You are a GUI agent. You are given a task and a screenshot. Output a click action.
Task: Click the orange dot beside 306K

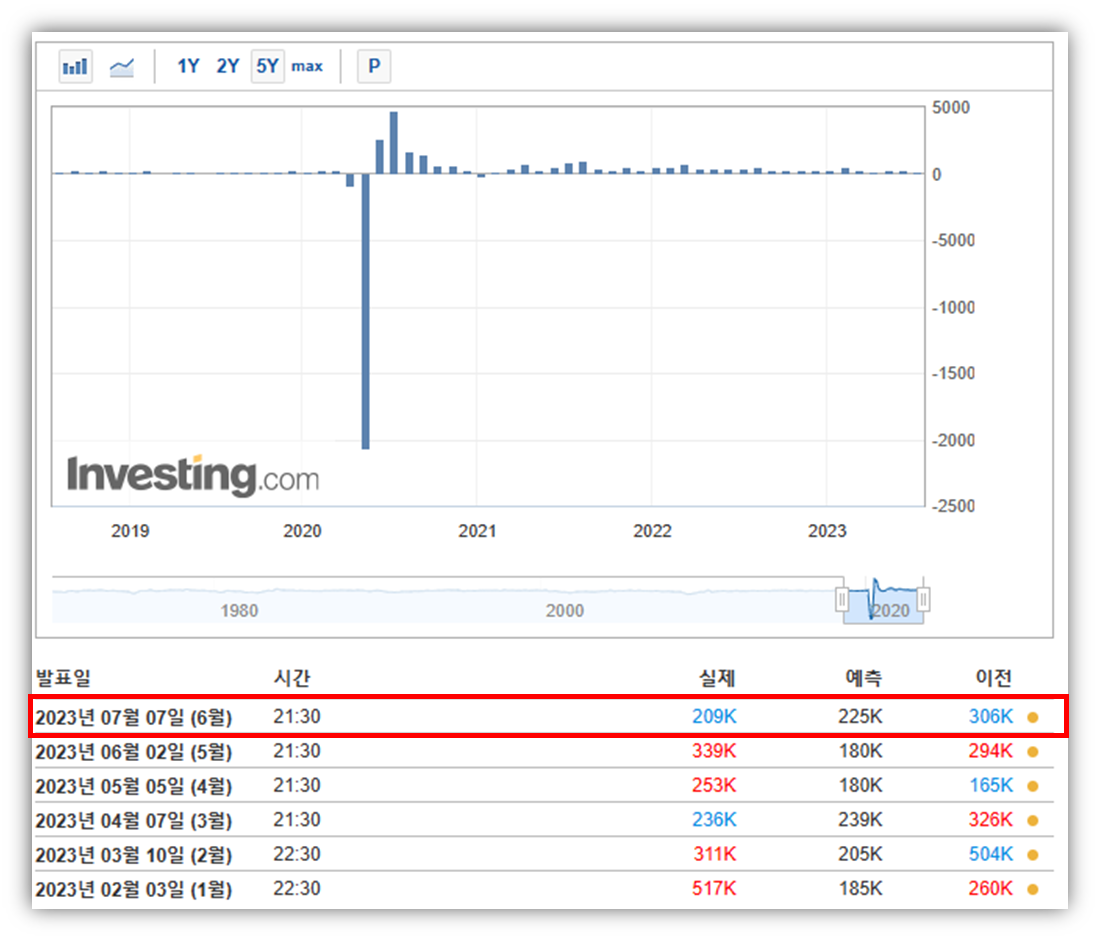coord(1033,717)
